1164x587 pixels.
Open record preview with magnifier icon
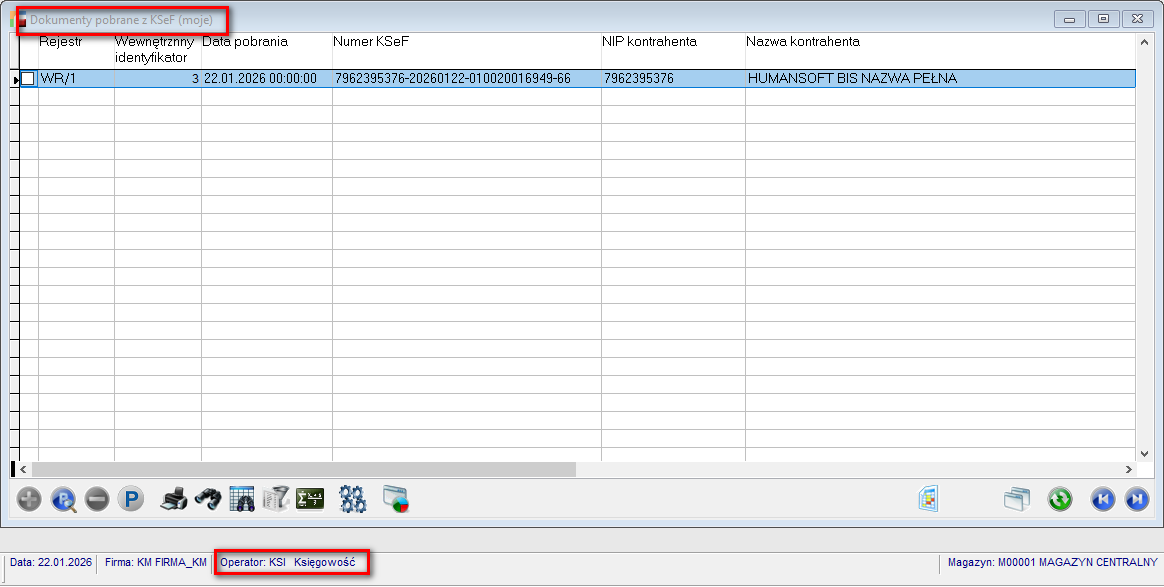[63, 499]
